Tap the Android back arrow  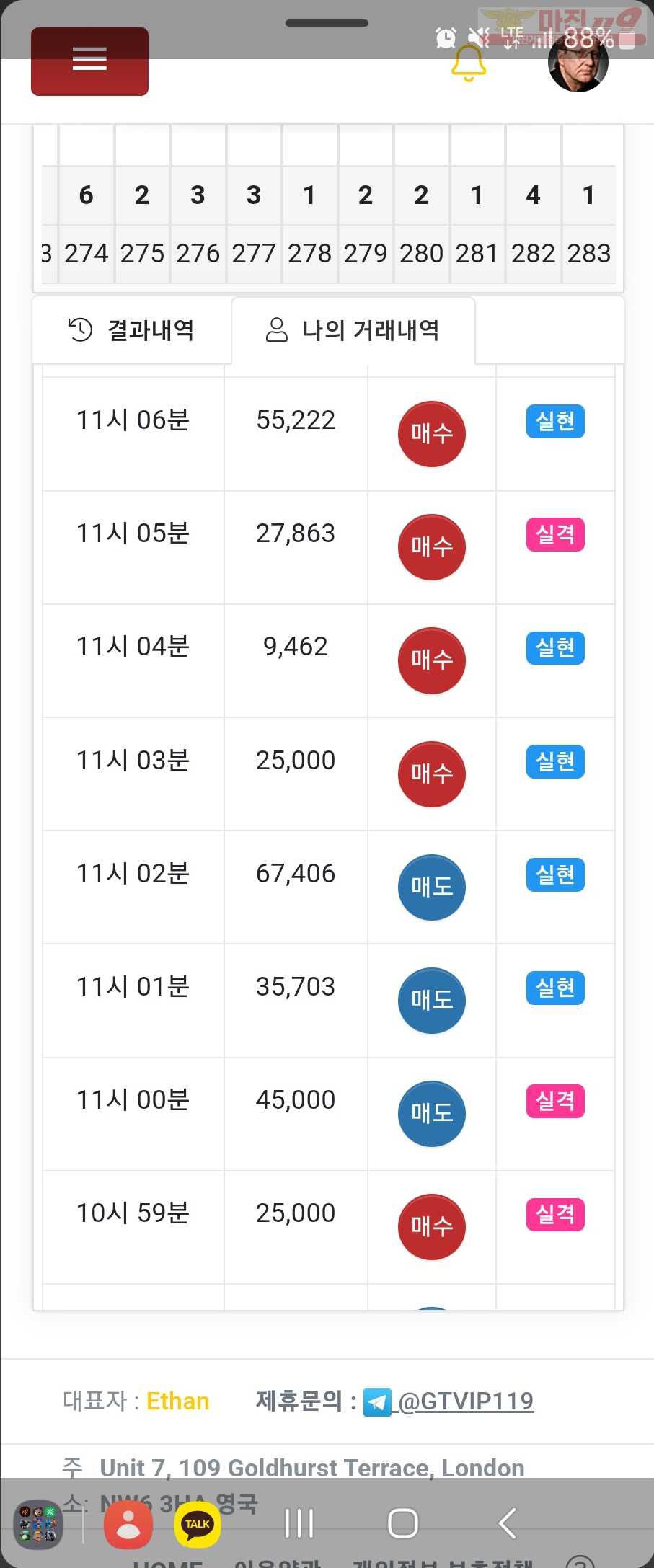click(x=507, y=1523)
